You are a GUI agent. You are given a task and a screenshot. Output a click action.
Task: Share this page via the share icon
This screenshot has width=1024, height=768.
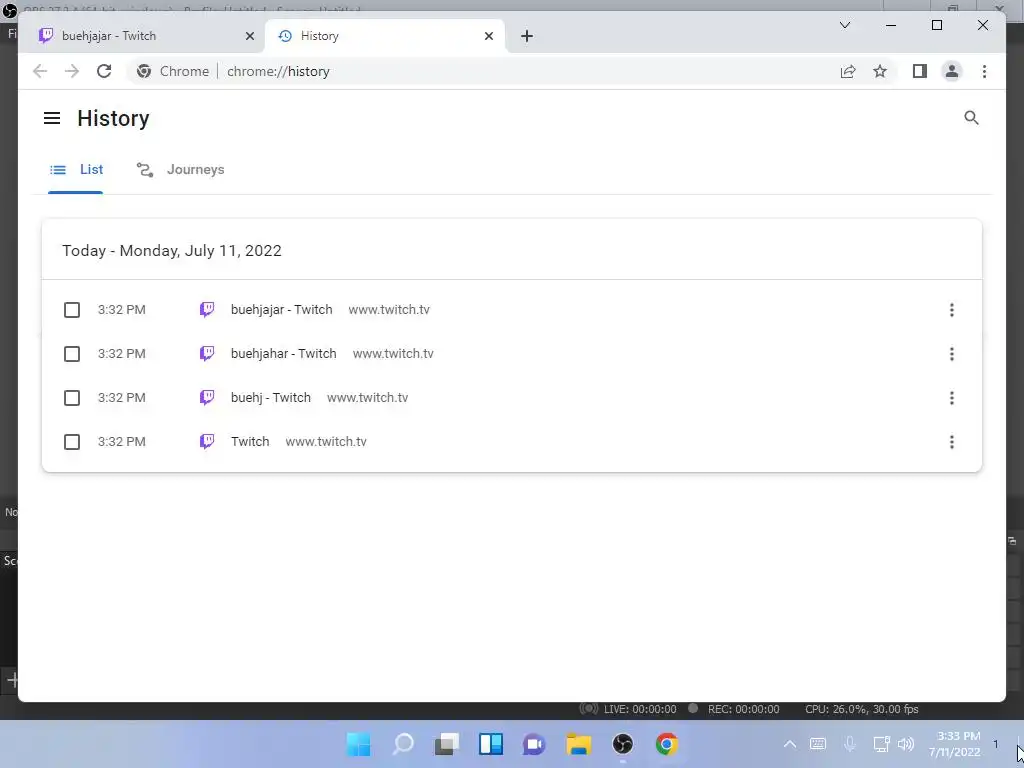[x=848, y=71]
